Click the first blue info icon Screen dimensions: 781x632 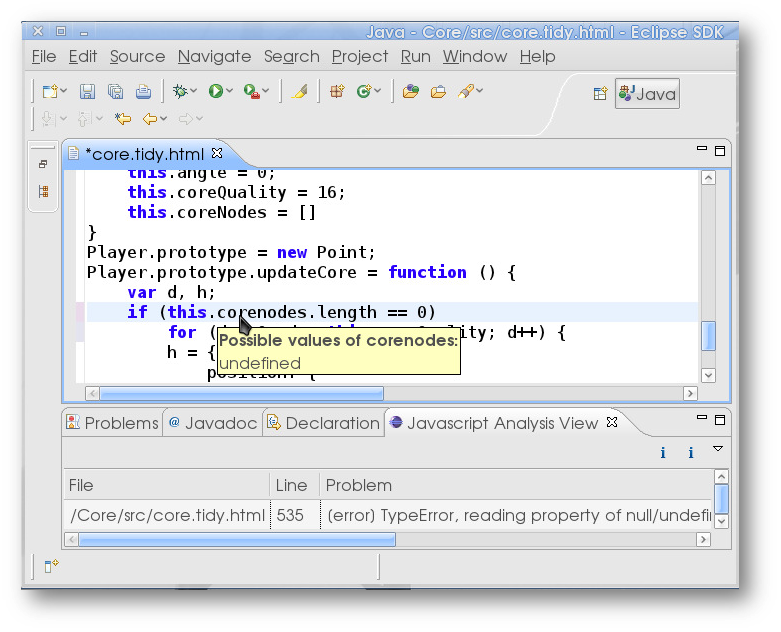tap(663, 453)
